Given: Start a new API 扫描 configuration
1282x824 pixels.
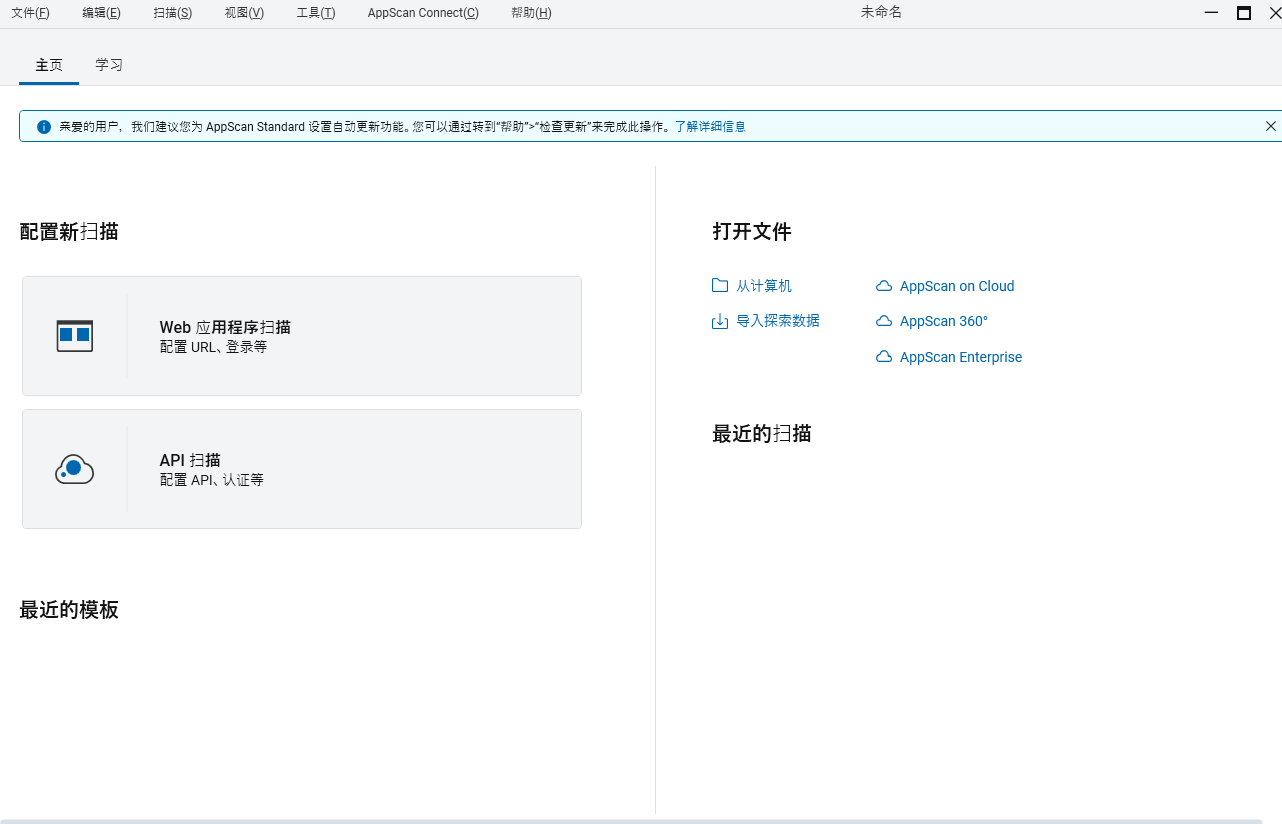Looking at the screenshot, I should pyautogui.click(x=301, y=468).
